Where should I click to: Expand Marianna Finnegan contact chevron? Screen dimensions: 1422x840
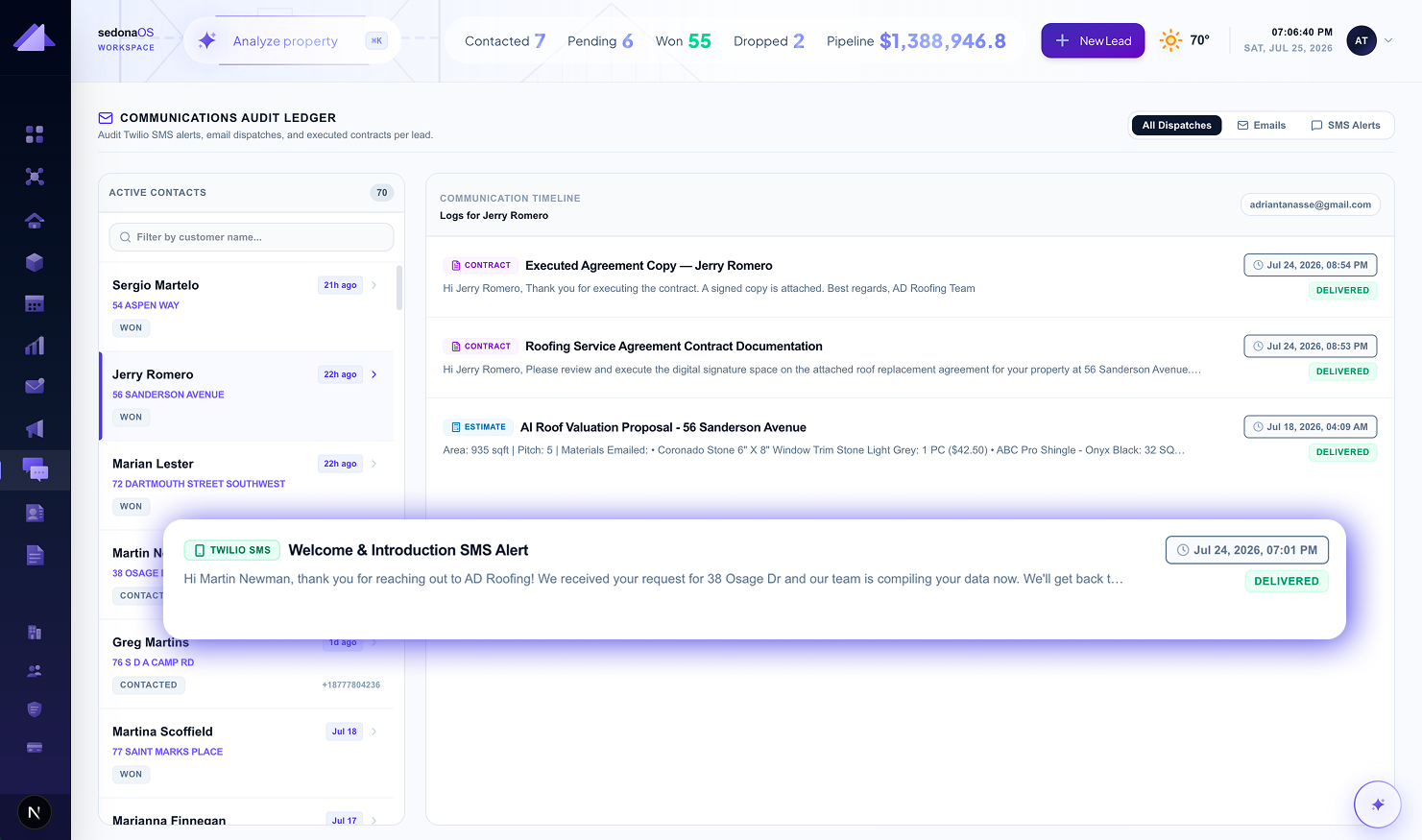(374, 821)
